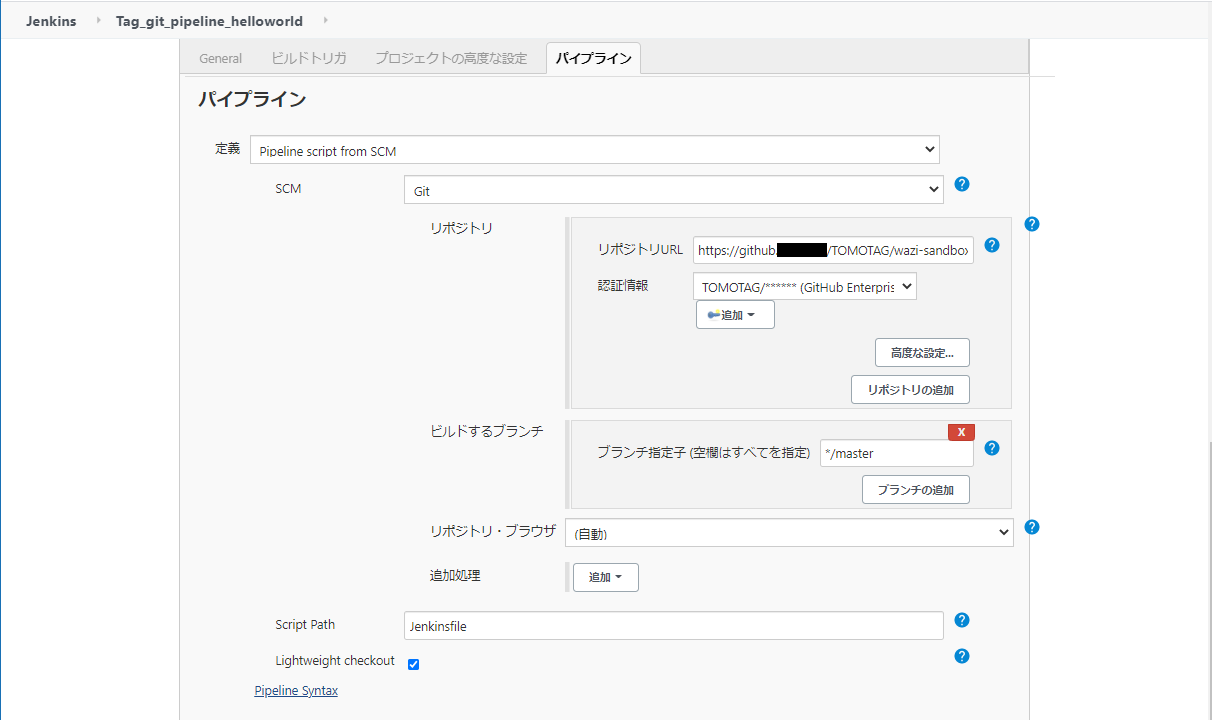Open the SCM Git dropdown
The image size is (1212, 720).
tap(673, 189)
